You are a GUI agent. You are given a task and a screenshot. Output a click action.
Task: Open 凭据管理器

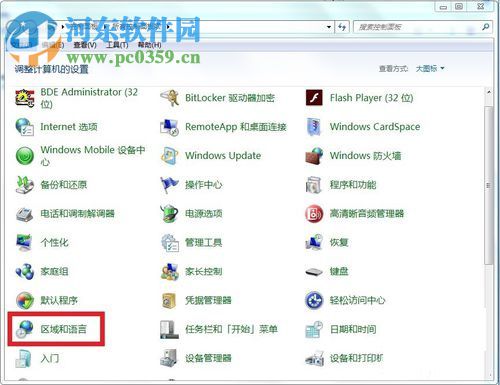(x=196, y=300)
